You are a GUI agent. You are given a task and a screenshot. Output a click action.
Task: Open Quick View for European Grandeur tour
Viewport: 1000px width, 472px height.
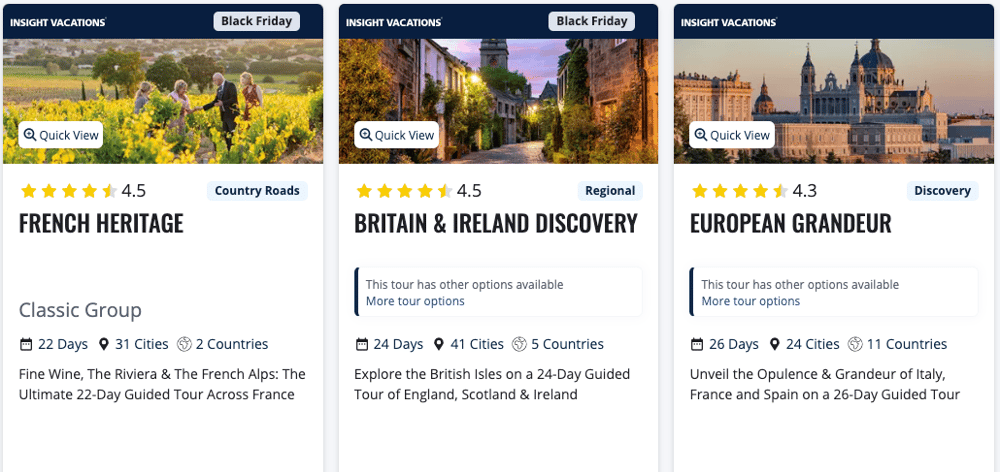coord(733,135)
